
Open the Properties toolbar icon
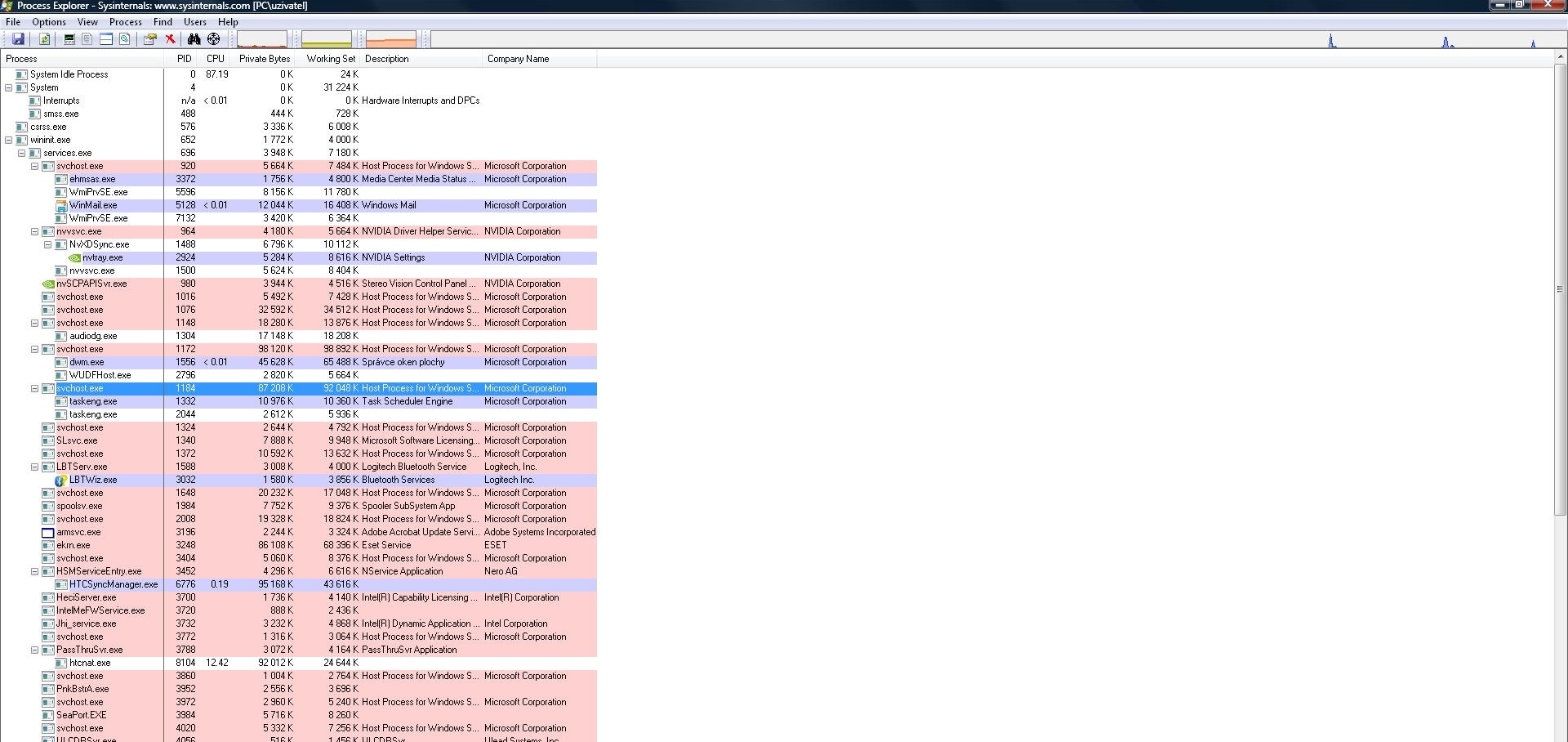click(x=150, y=39)
